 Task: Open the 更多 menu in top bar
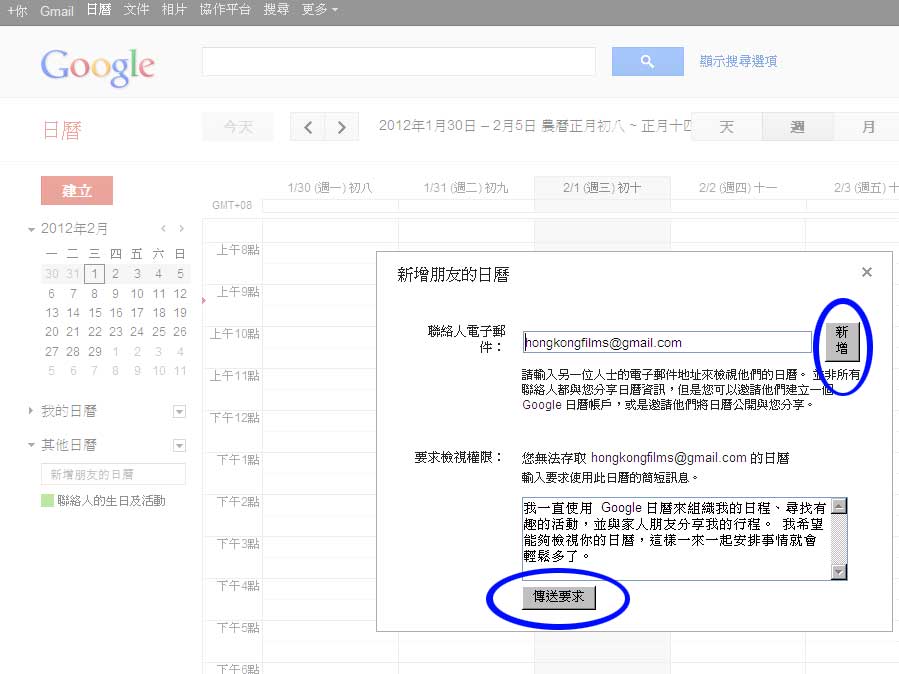pyautogui.click(x=320, y=9)
